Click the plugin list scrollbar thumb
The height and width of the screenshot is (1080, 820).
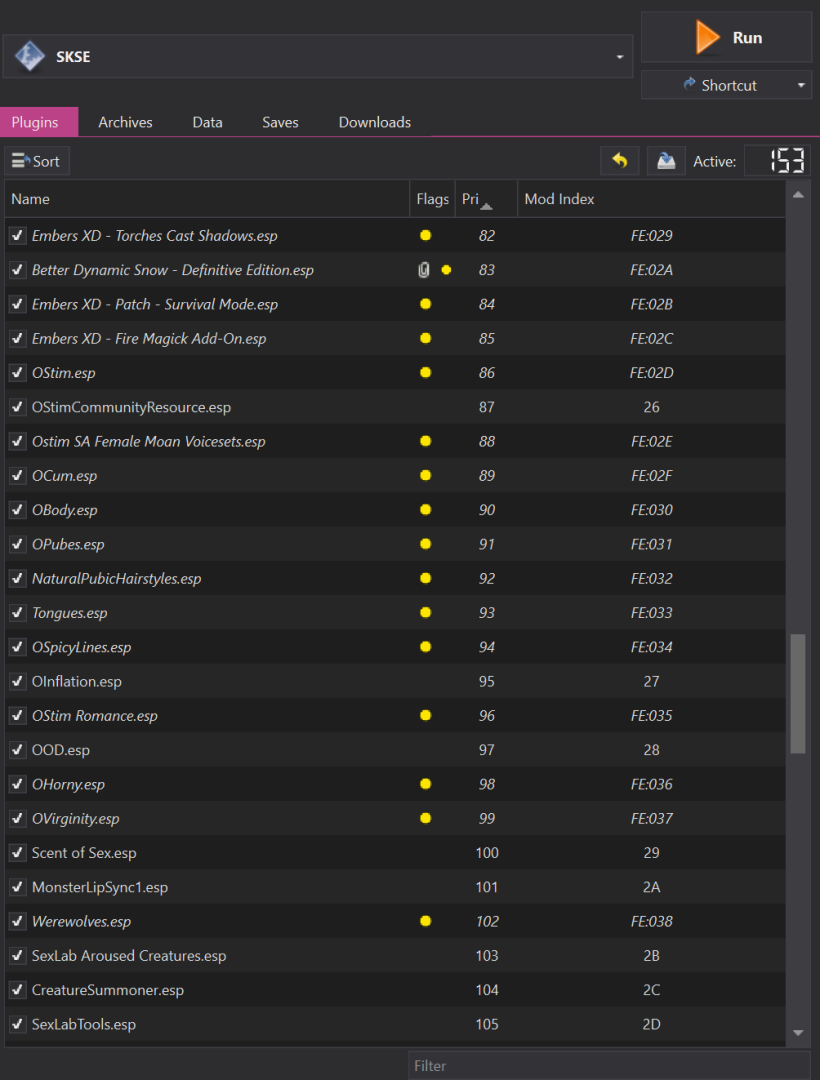798,694
